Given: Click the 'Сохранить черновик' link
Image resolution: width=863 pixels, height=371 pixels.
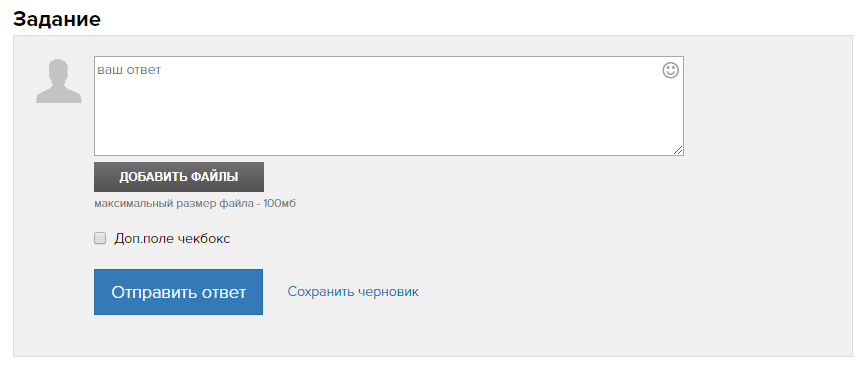Looking at the screenshot, I should pos(353,292).
